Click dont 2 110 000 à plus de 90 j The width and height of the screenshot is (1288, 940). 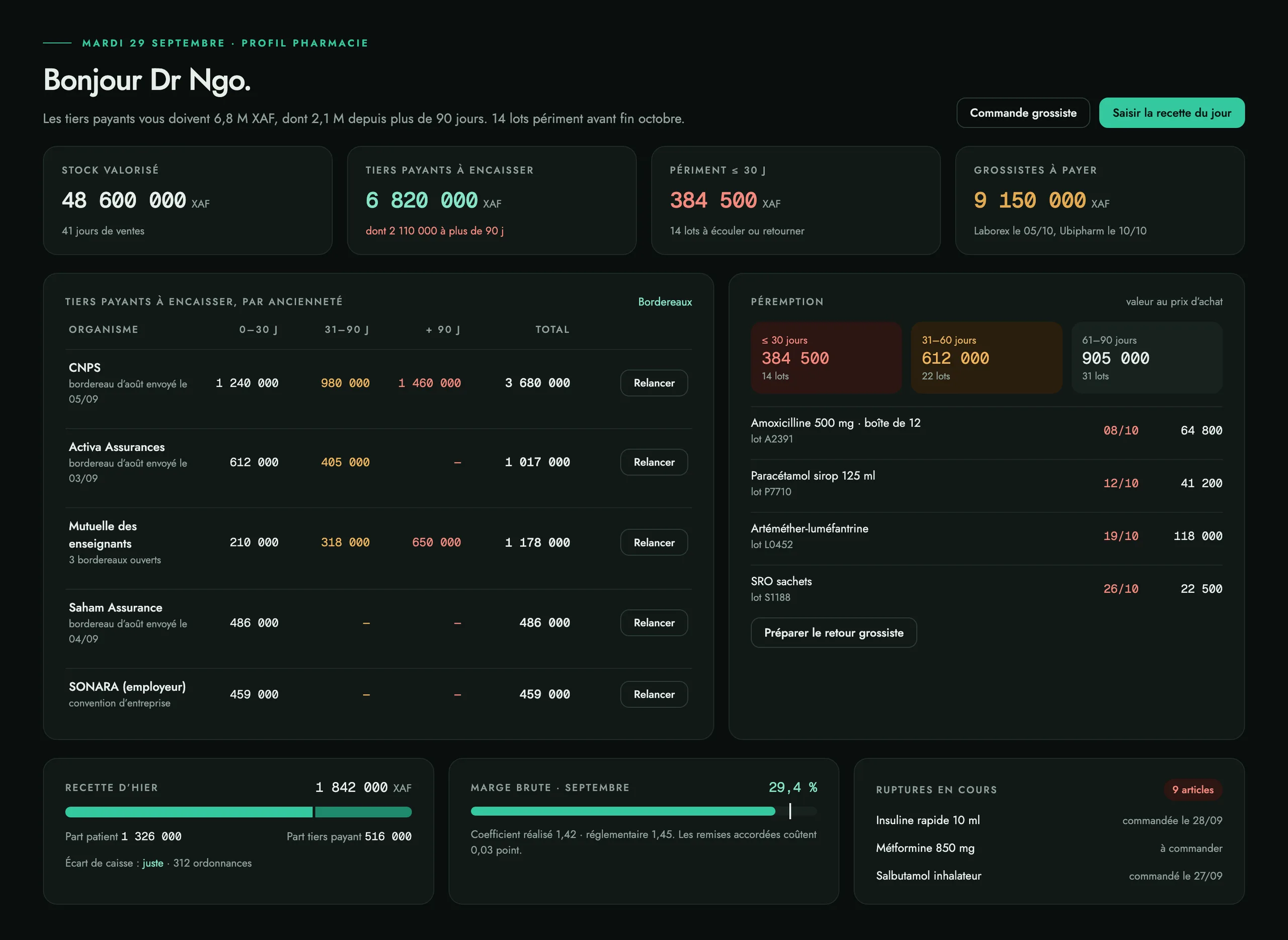(435, 230)
